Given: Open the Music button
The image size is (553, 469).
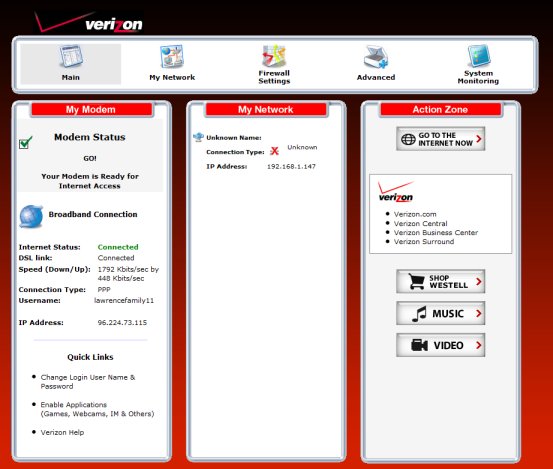Looking at the screenshot, I should [x=440, y=313].
